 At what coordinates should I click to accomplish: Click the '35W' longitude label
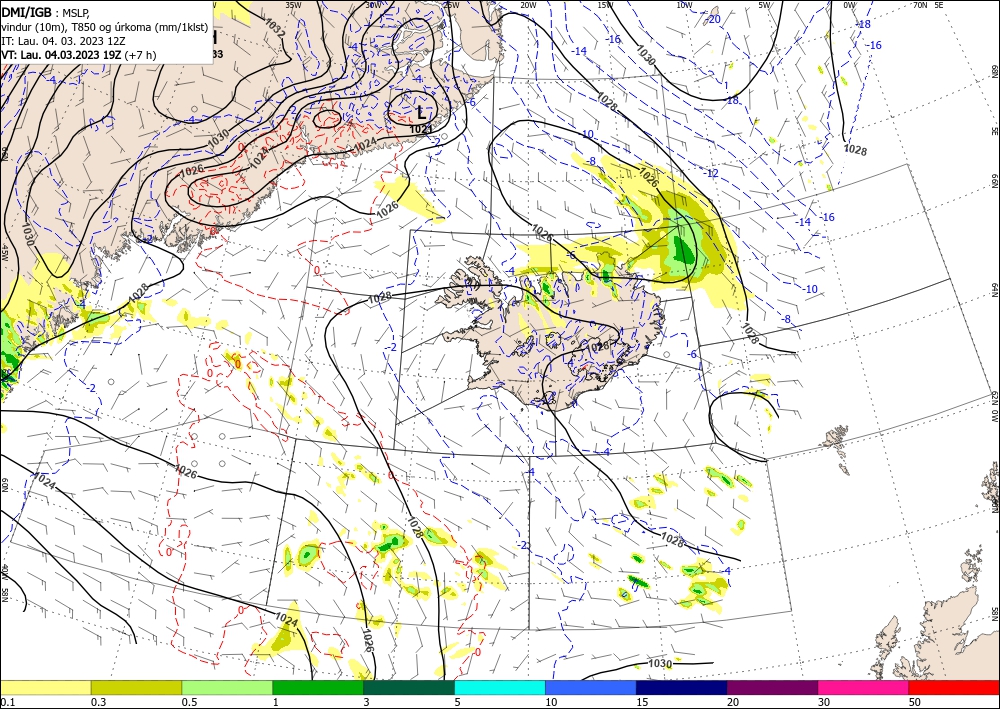(293, 4)
